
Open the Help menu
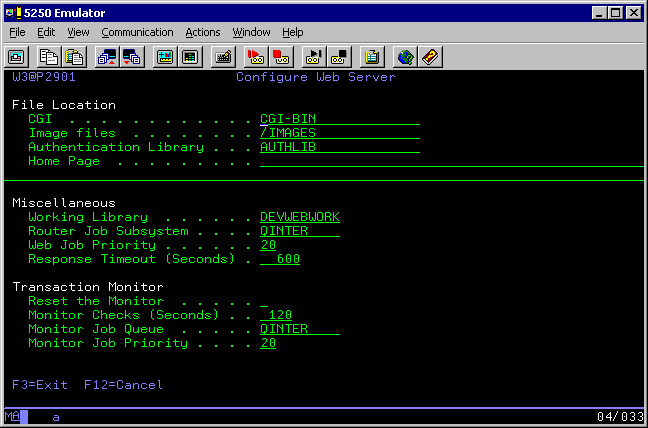[293, 32]
